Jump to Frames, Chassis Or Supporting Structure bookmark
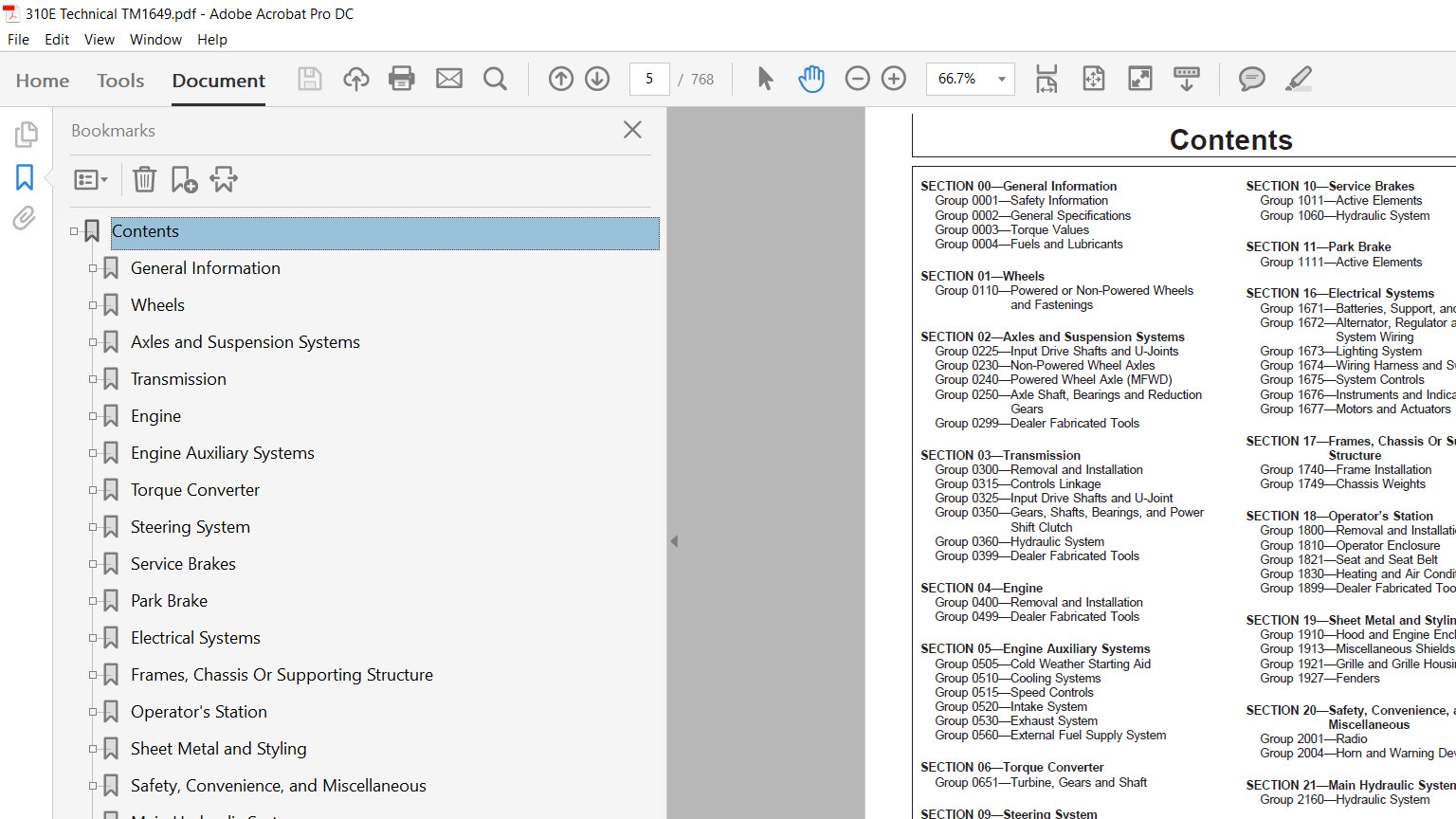The width and height of the screenshot is (1456, 819). tap(282, 675)
